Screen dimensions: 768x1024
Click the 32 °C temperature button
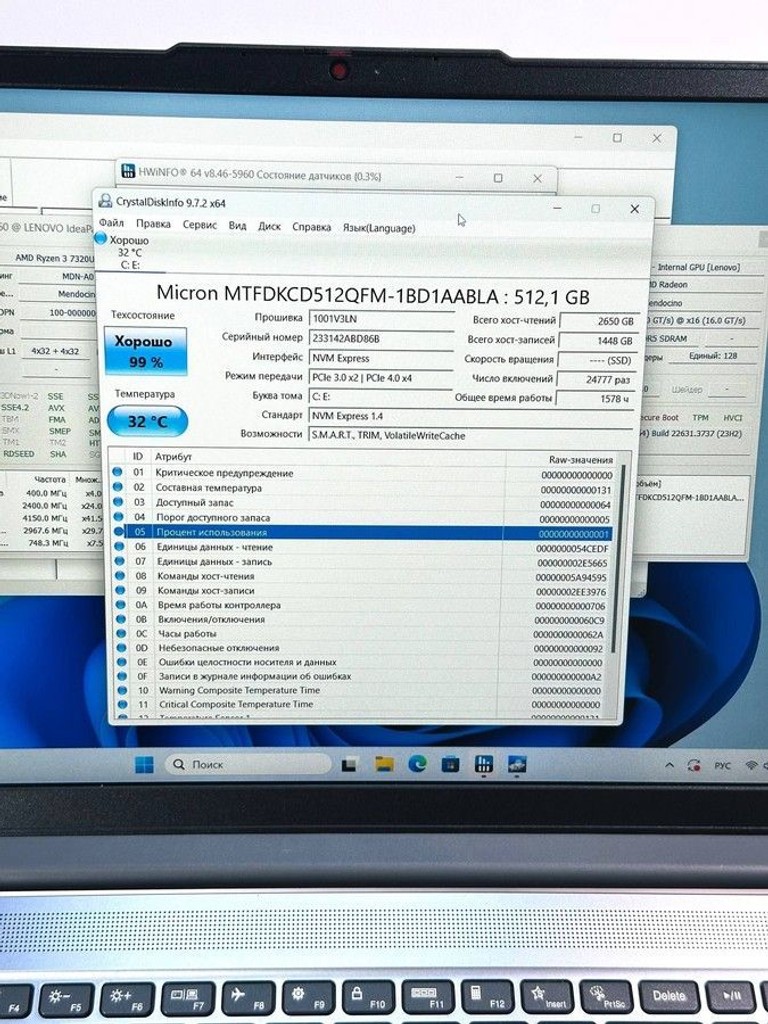coord(148,421)
